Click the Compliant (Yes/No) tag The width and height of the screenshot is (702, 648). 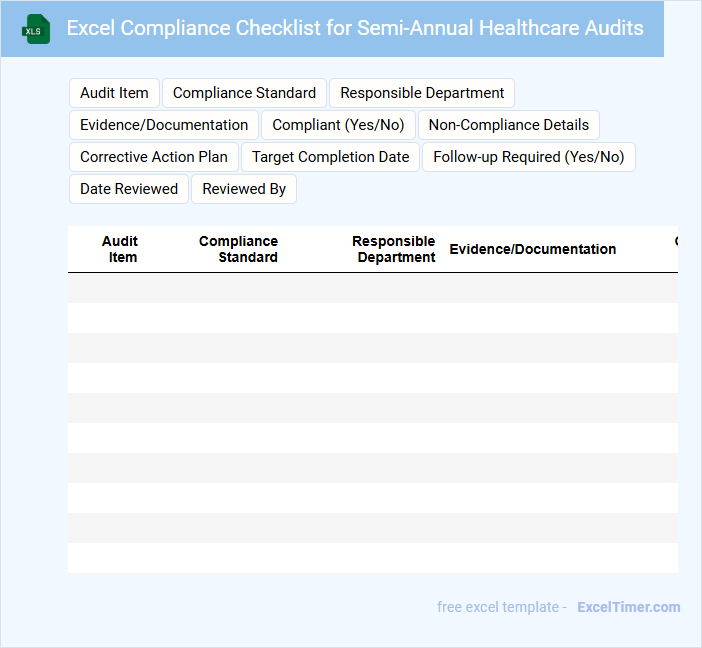(338, 125)
